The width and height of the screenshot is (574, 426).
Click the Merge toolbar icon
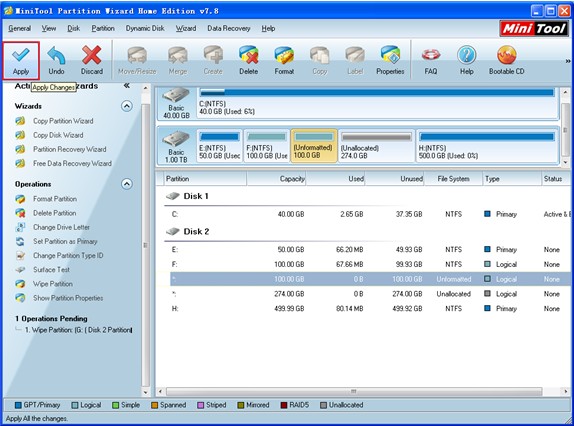(x=178, y=60)
